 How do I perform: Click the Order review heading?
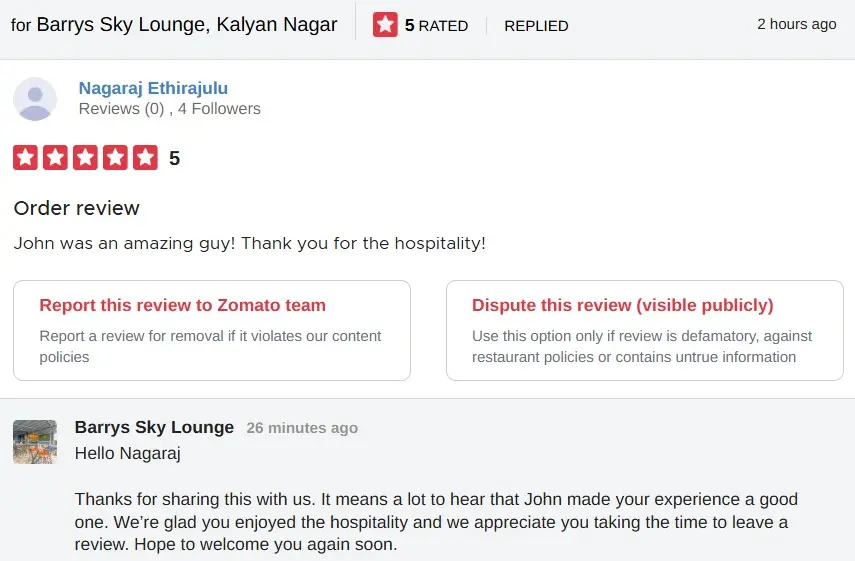(76, 208)
